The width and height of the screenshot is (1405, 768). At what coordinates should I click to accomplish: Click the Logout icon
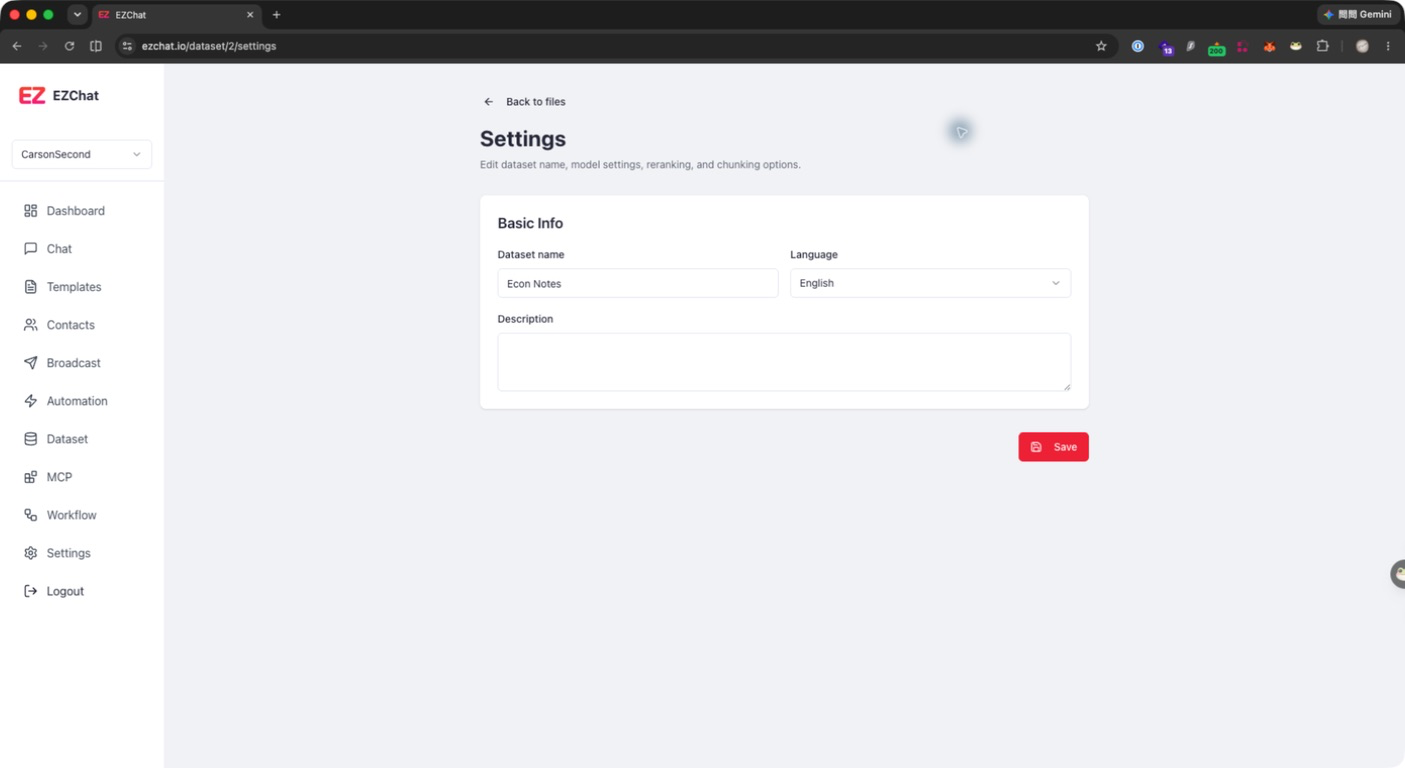30,591
